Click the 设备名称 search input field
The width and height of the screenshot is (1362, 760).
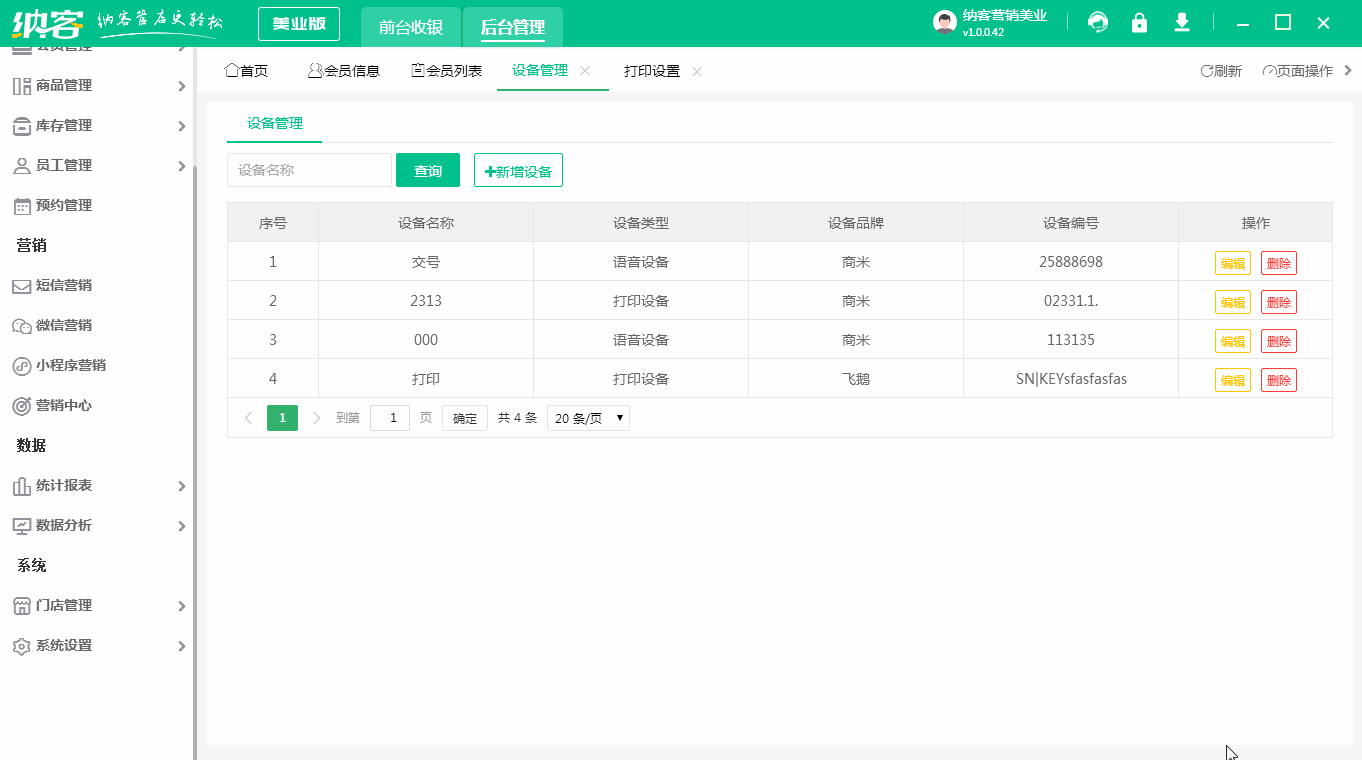(308, 170)
